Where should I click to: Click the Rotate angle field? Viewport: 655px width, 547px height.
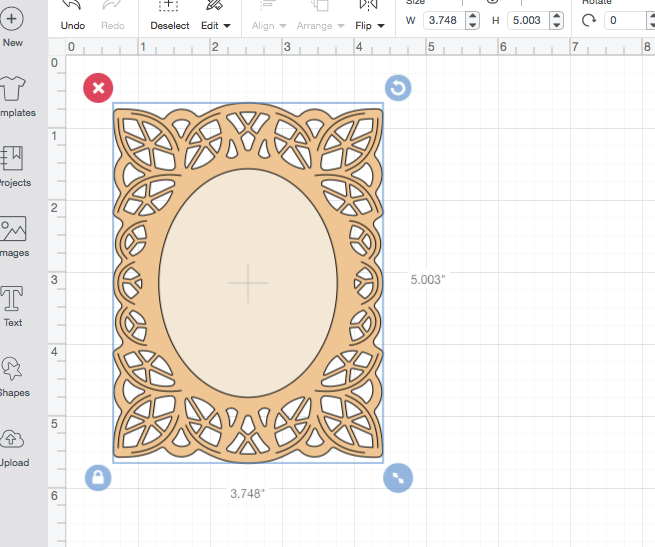(x=627, y=20)
